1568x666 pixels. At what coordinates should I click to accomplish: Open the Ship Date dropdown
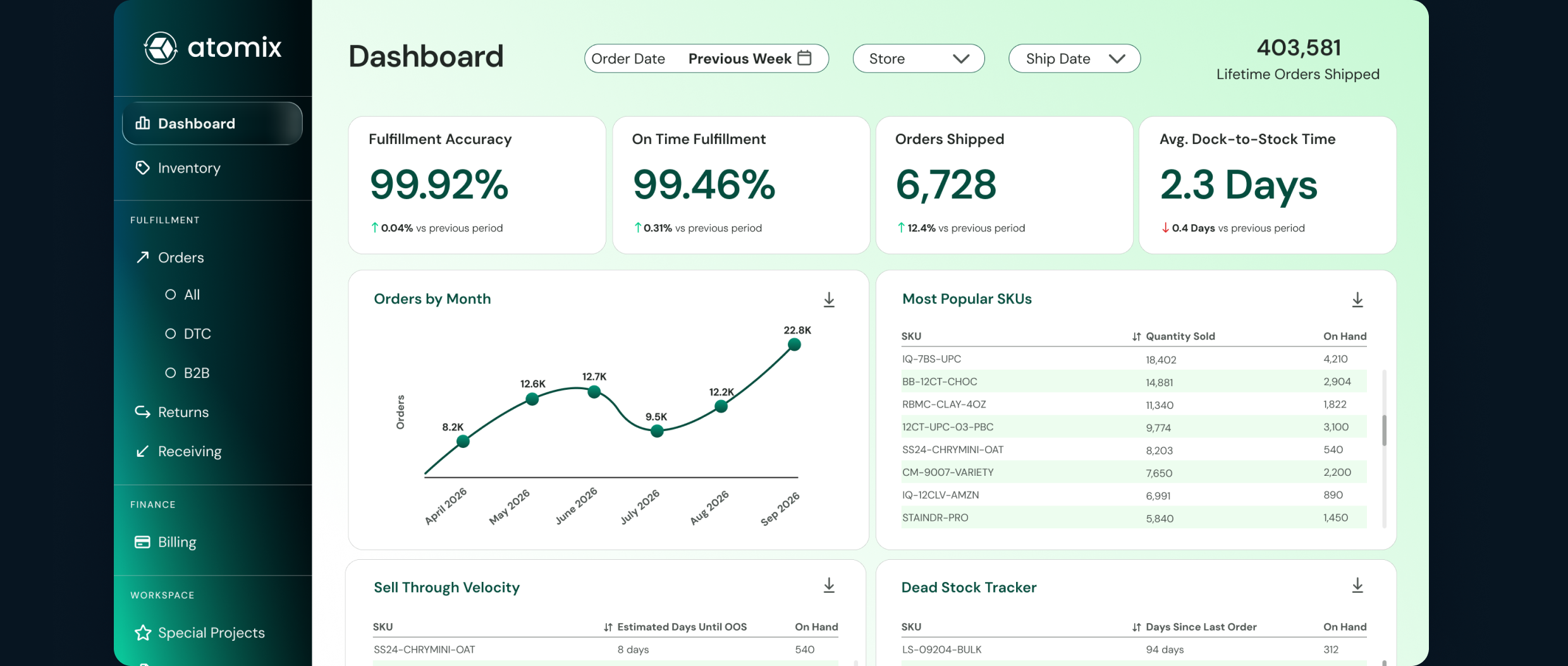(x=1074, y=58)
